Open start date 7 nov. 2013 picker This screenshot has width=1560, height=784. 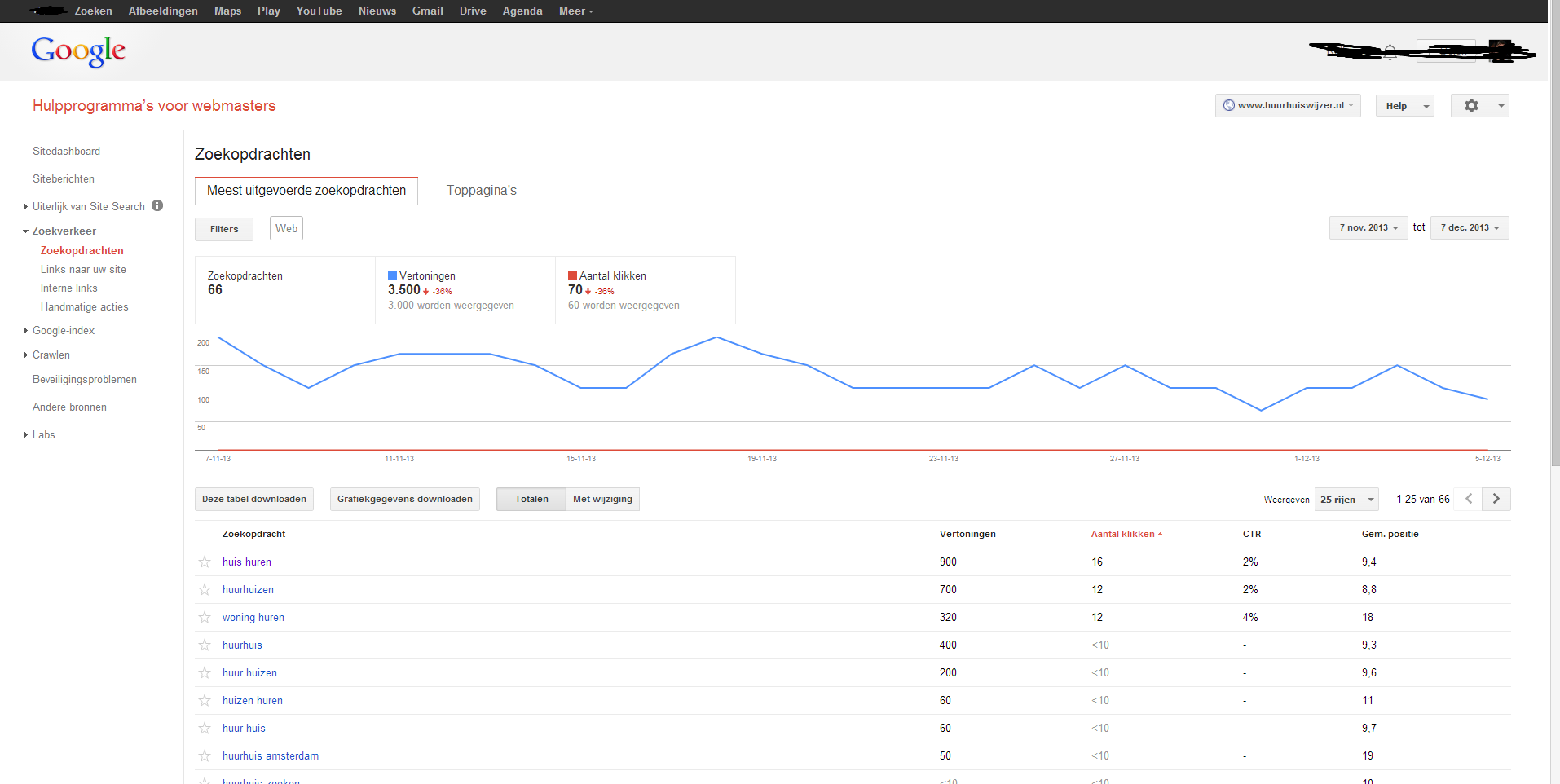click(1368, 227)
